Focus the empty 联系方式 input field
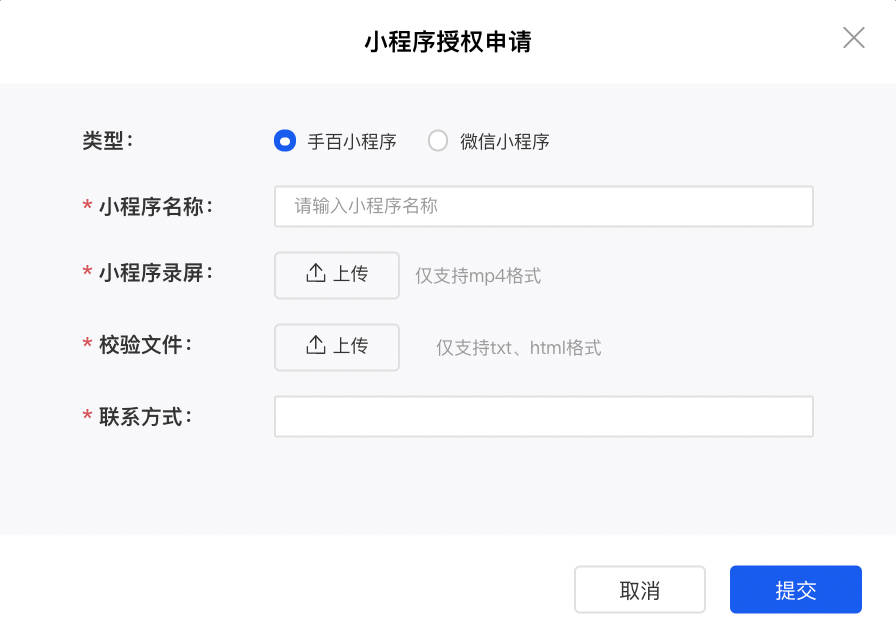896x640 pixels. click(x=544, y=417)
